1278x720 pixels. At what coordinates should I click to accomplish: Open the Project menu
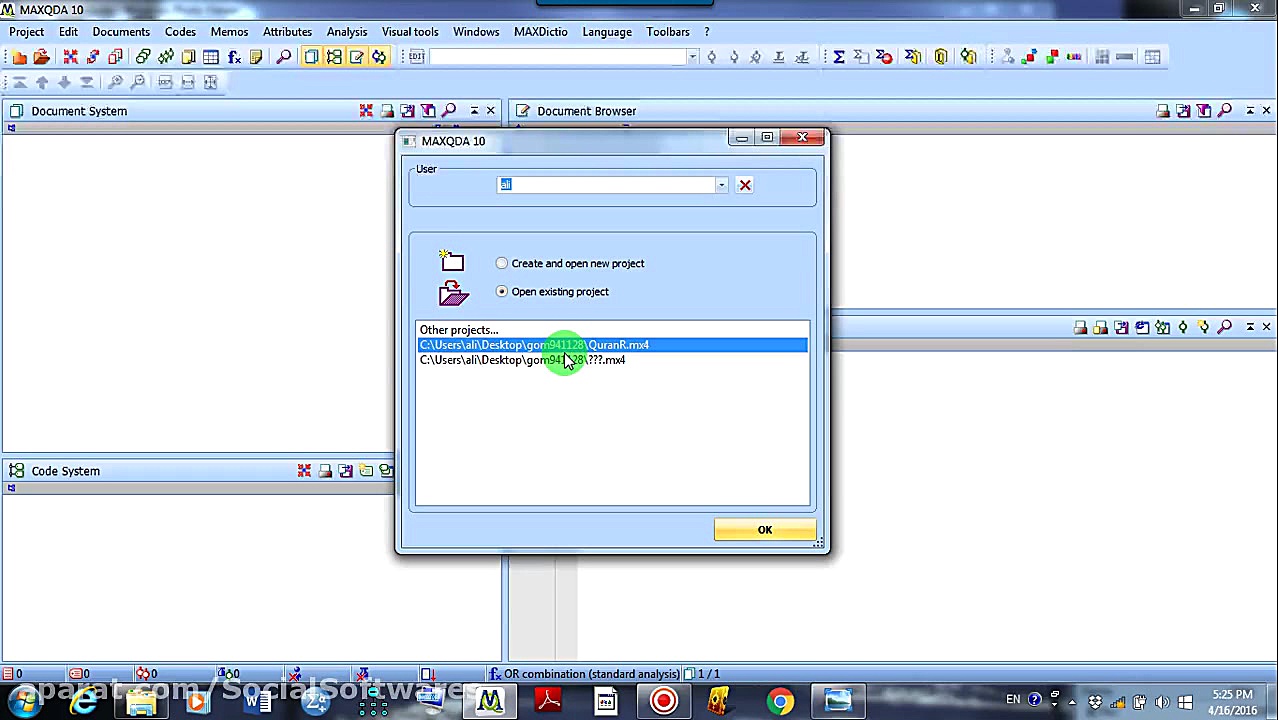pyautogui.click(x=27, y=32)
